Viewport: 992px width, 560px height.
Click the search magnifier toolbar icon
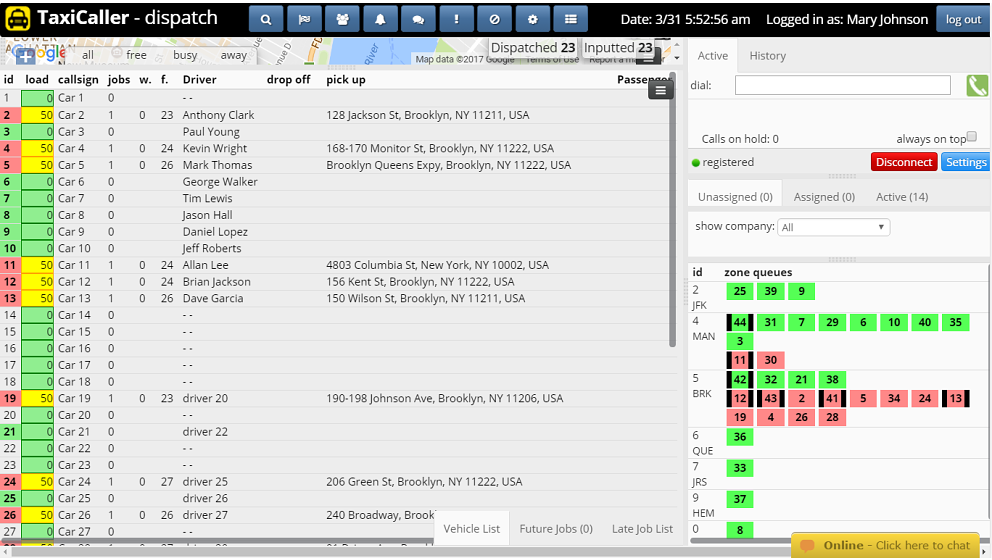pos(266,19)
